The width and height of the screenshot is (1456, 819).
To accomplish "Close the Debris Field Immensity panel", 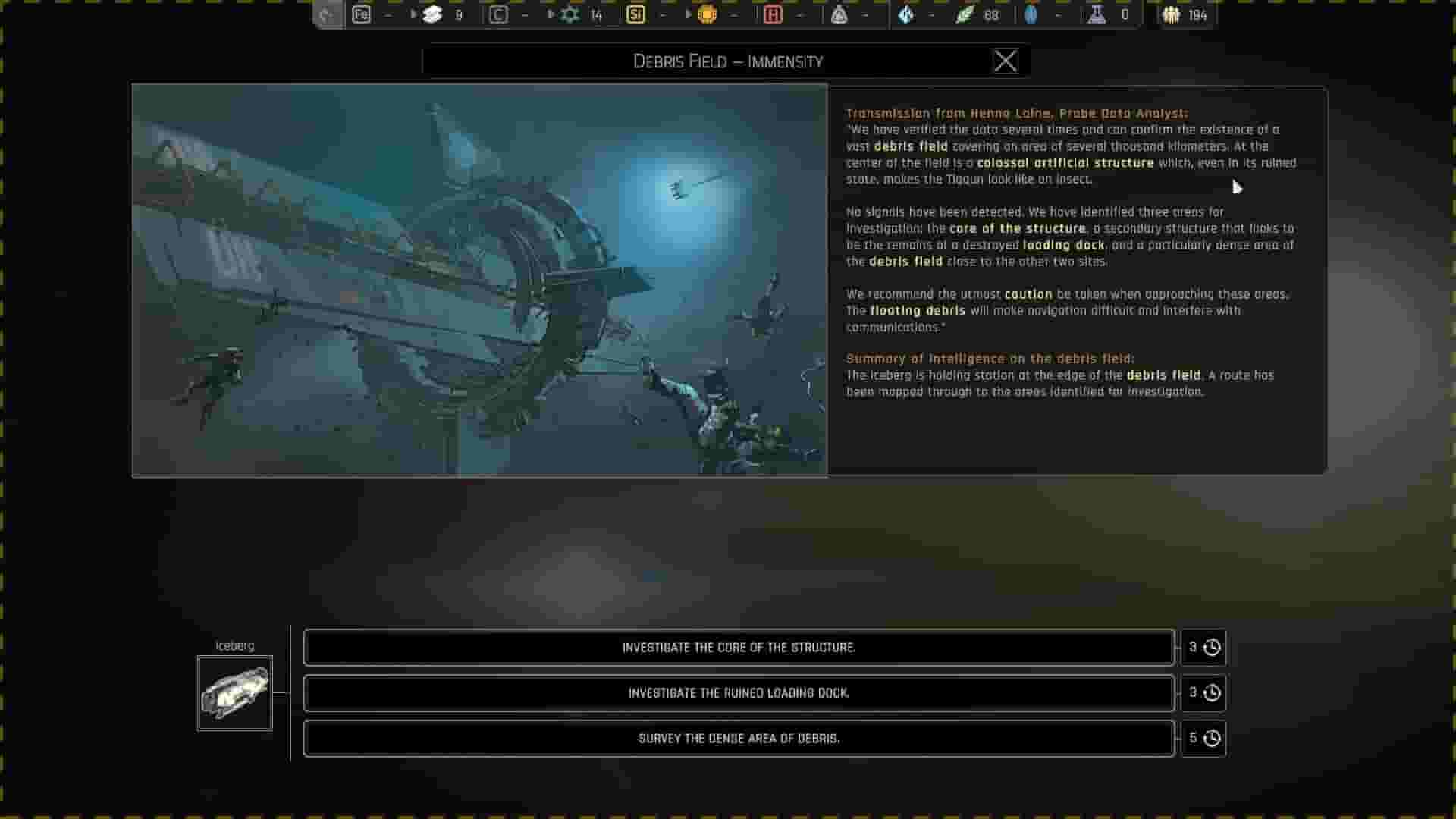I will point(1006,61).
